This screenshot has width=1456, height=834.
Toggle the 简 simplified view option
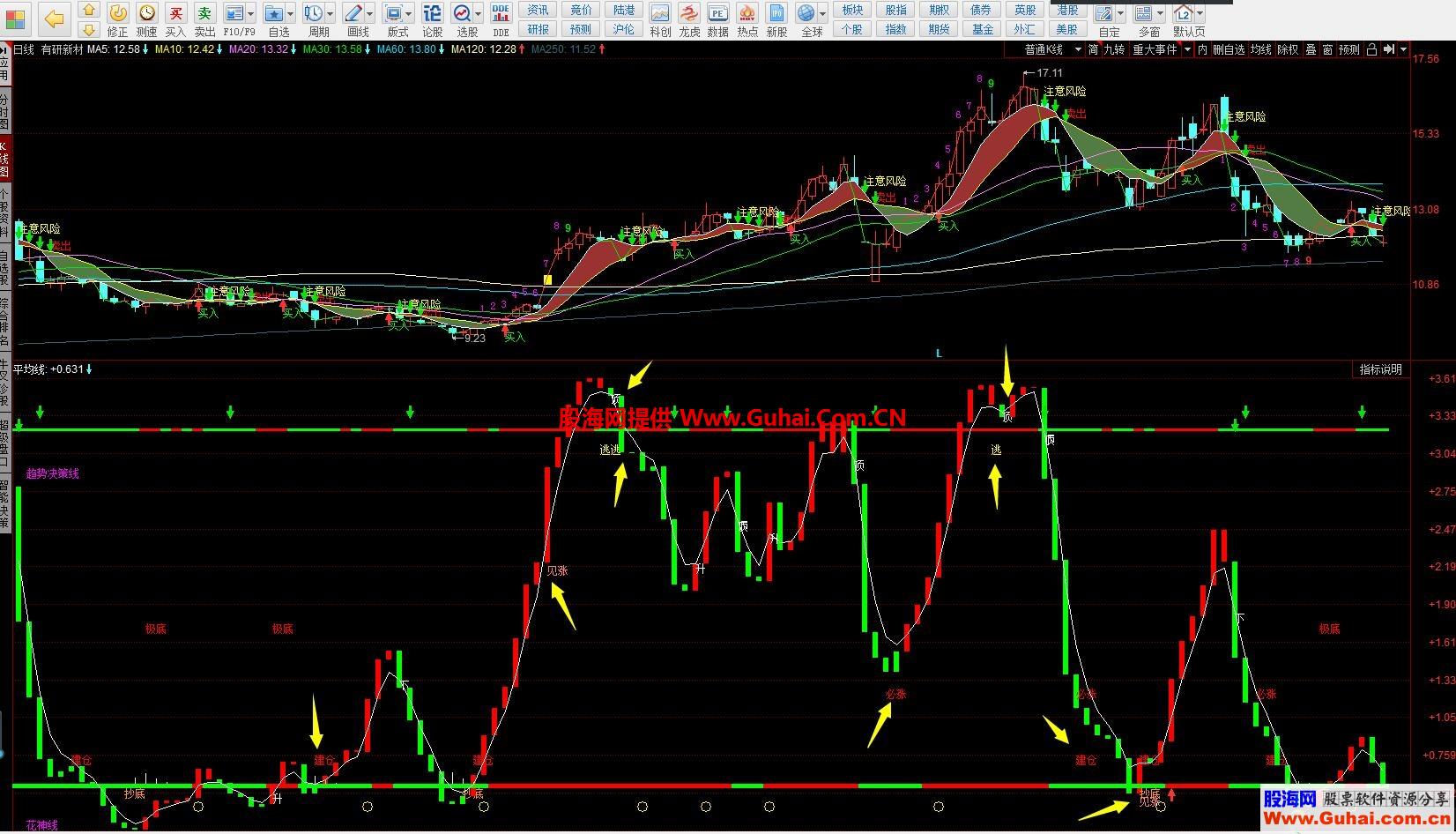[1093, 50]
